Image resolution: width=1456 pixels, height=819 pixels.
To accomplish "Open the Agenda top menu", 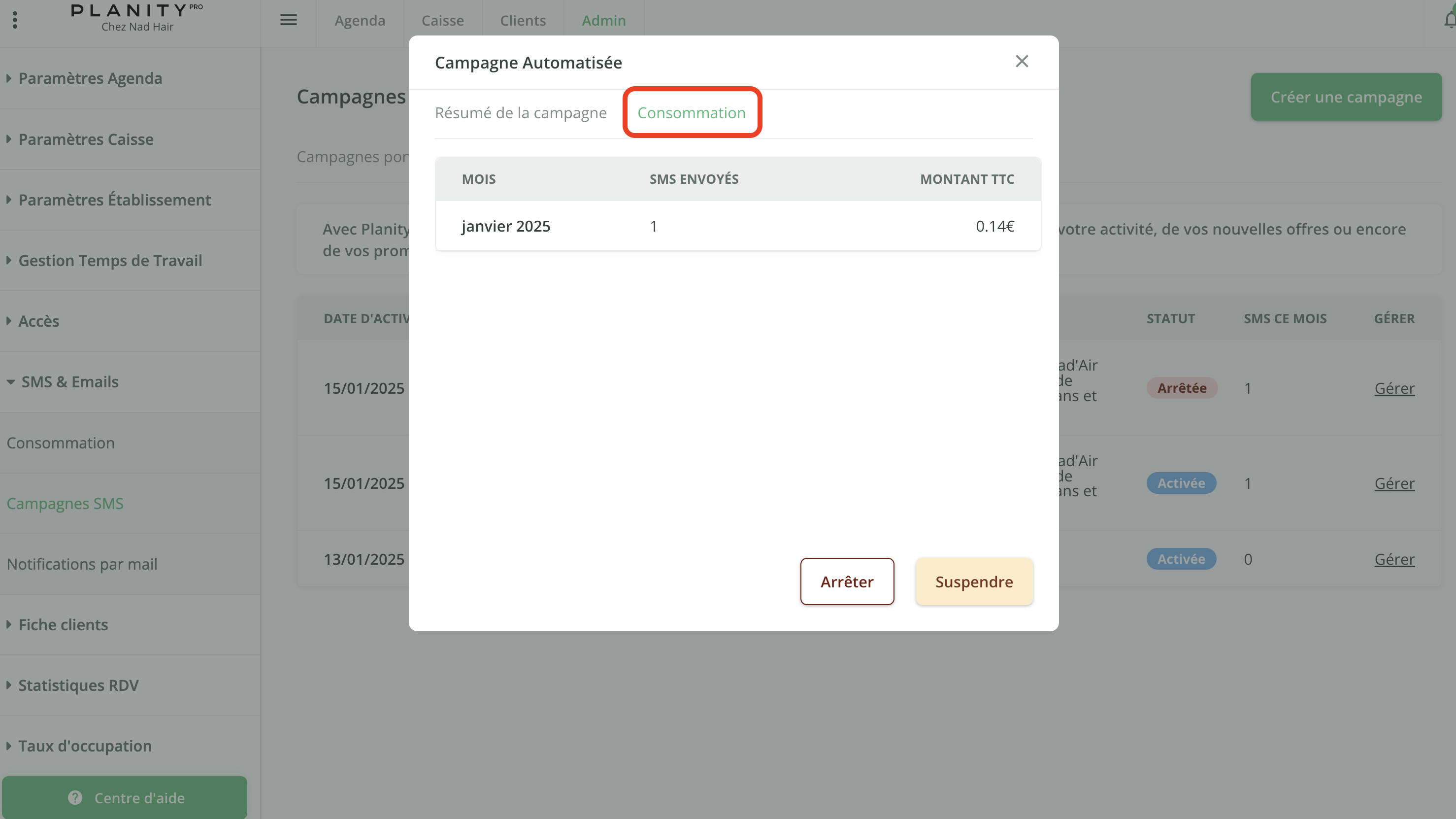I will [360, 20].
